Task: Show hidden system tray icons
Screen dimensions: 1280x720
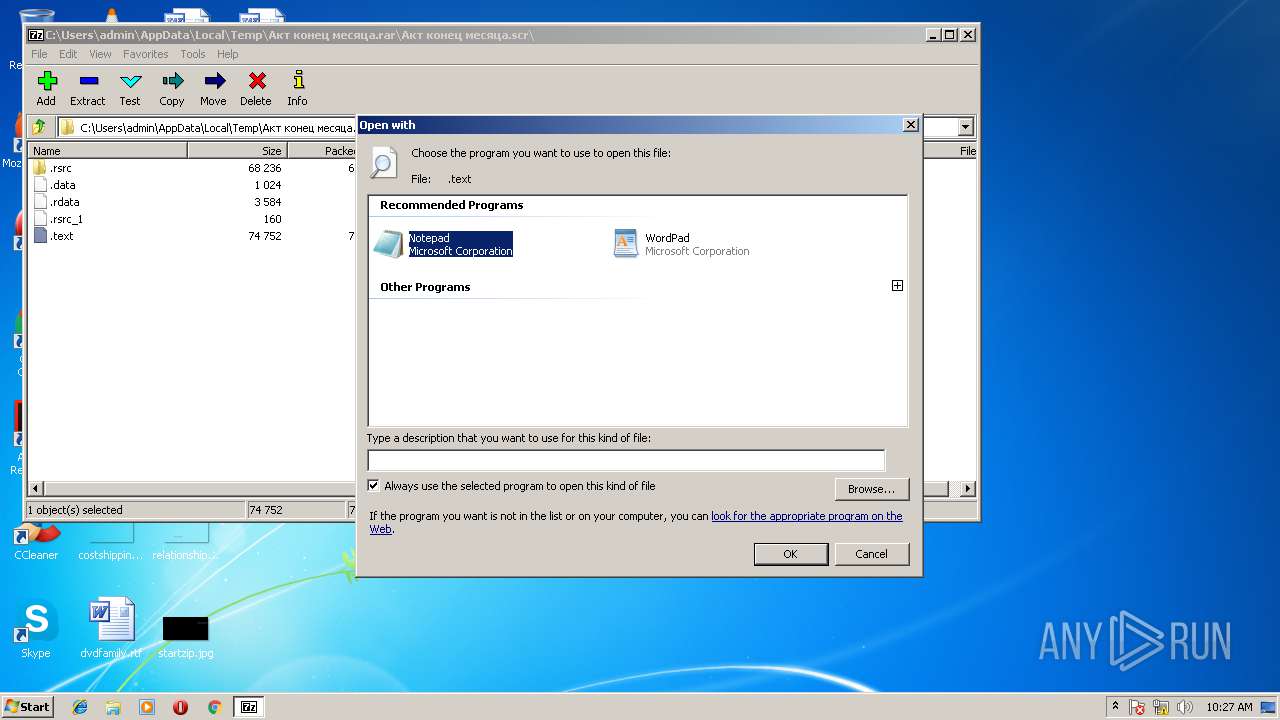Action: point(1115,707)
